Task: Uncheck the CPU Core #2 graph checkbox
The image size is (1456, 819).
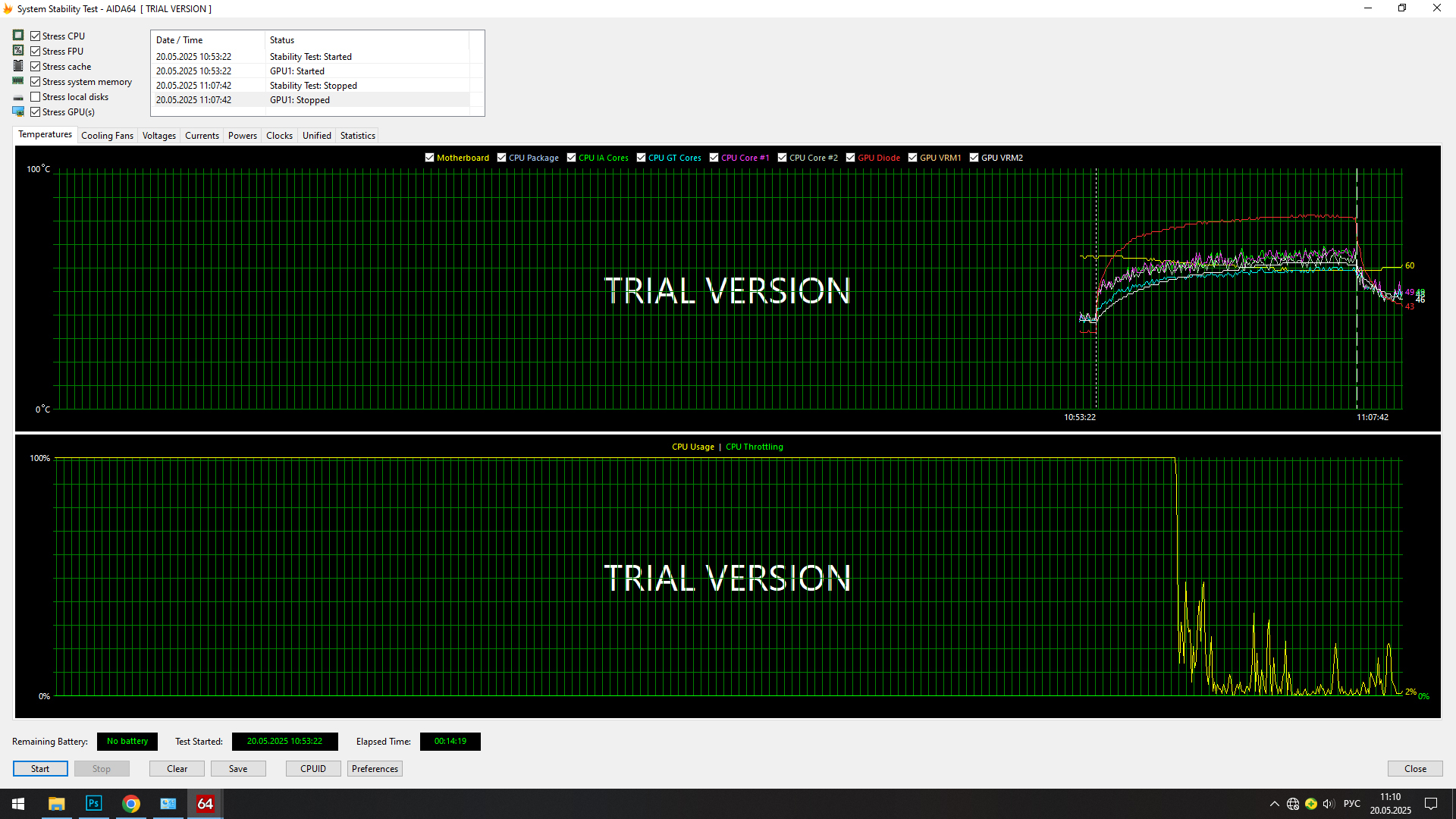Action: coord(783,158)
